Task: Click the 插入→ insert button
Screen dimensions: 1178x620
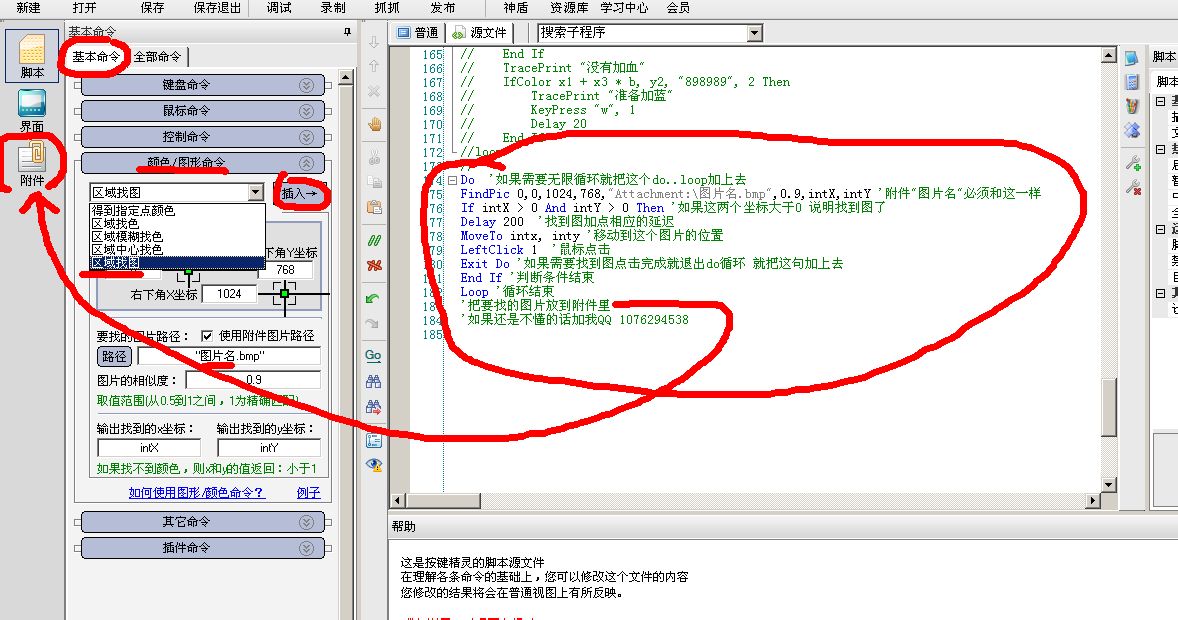Action: [300, 193]
